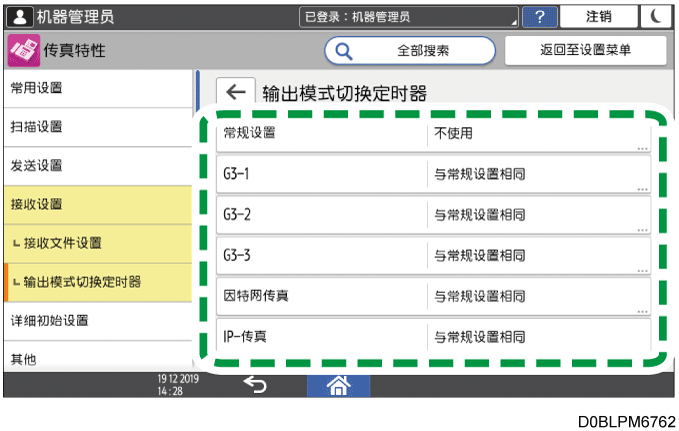
Task: Open IP-传真 setting row
Action: [432, 336]
